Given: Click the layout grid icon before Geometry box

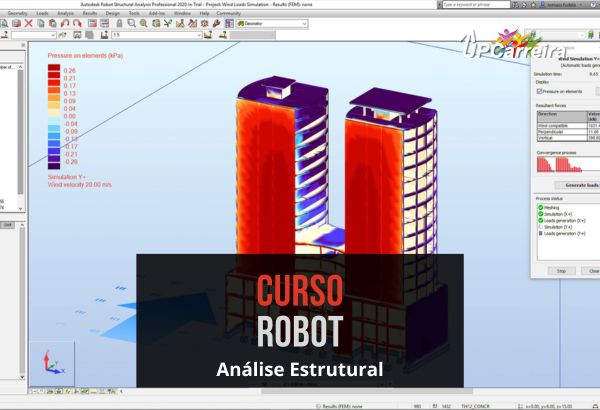Looking at the screenshot, I should coord(229,24).
